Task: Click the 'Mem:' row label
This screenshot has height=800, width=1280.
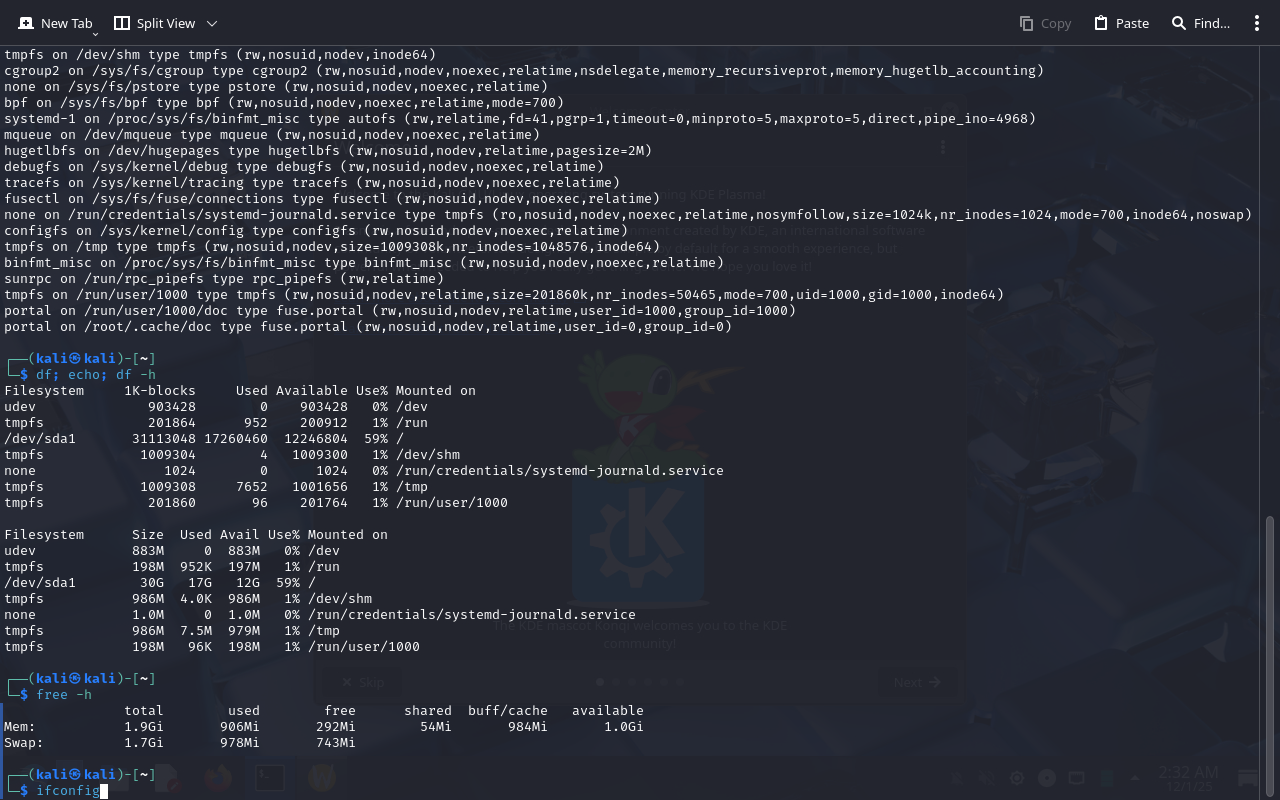Action: tap(20, 727)
